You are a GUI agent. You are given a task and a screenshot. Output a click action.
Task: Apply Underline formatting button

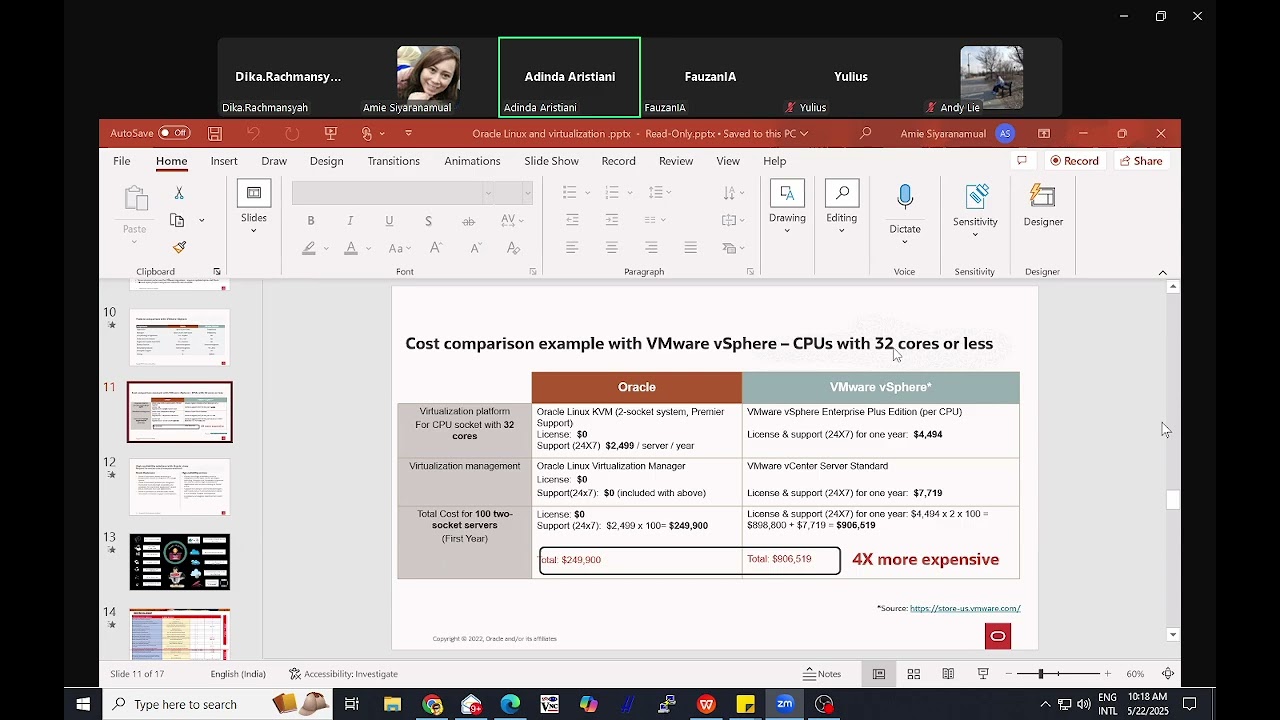[389, 220]
